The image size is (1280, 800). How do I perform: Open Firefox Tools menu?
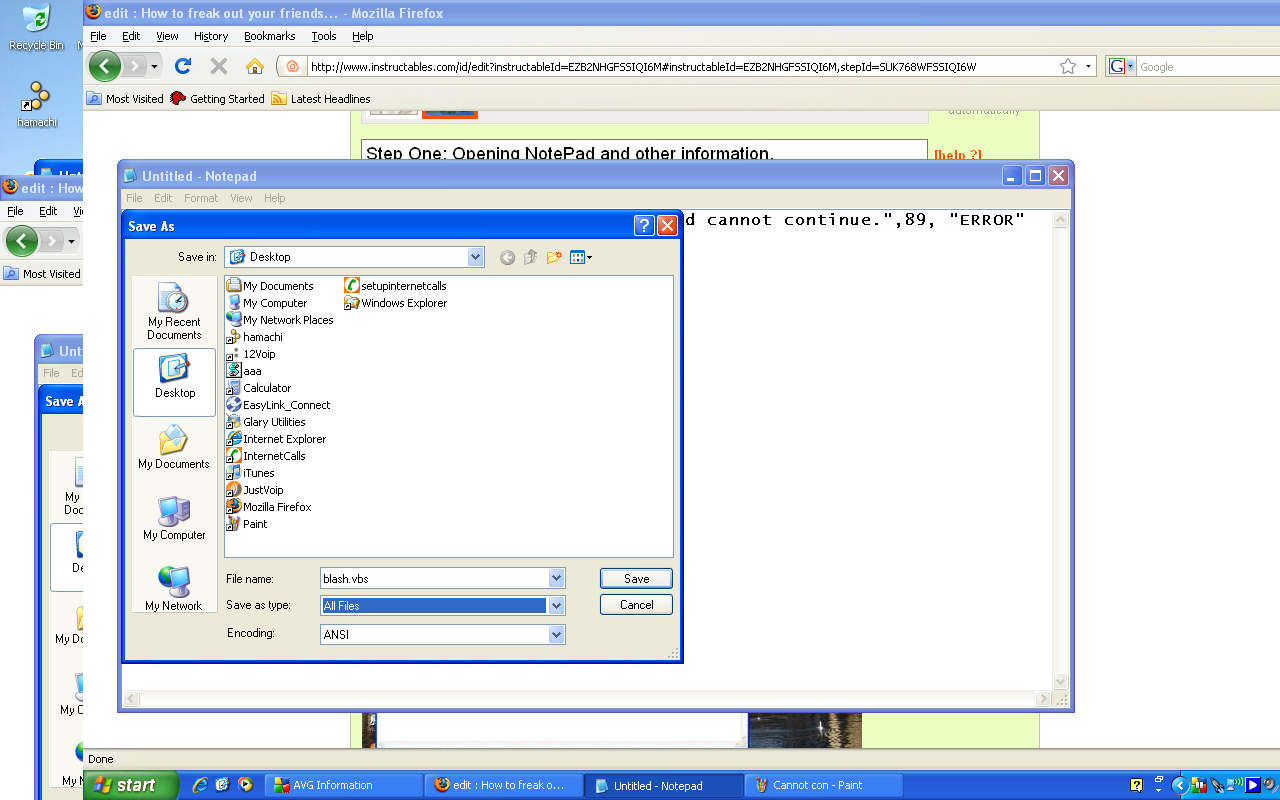point(324,36)
